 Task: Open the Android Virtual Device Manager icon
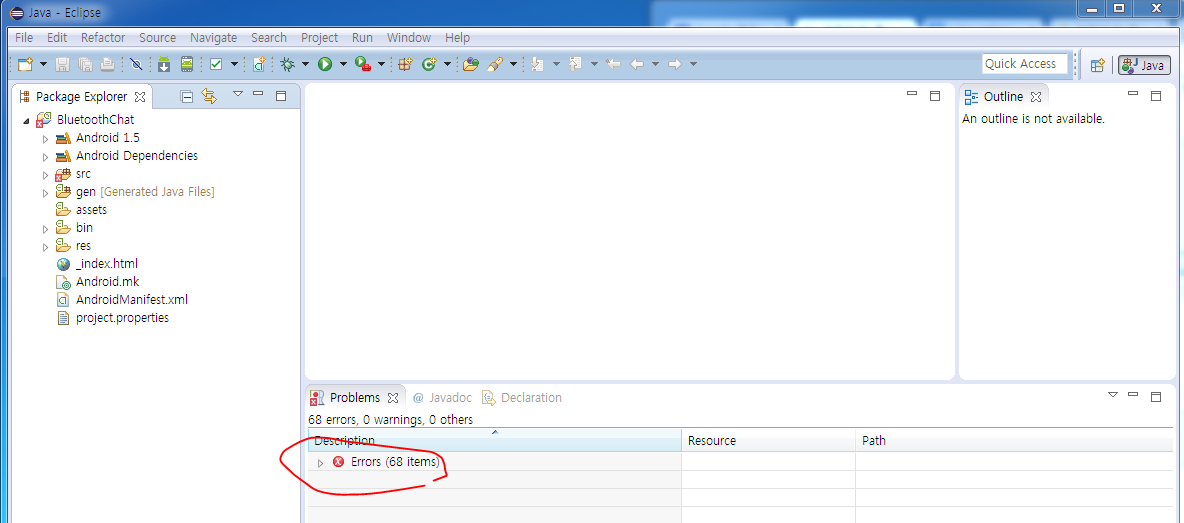(187, 65)
